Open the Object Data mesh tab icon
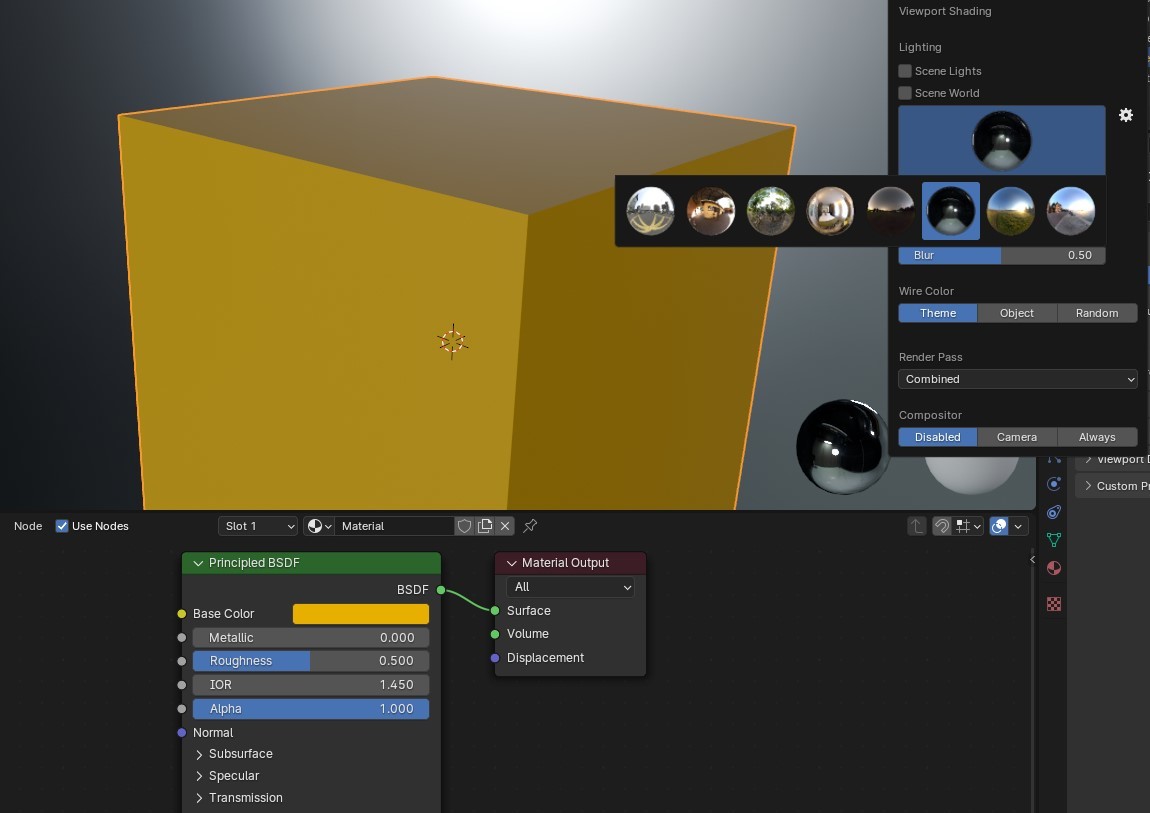This screenshot has width=1150, height=813. [1054, 540]
